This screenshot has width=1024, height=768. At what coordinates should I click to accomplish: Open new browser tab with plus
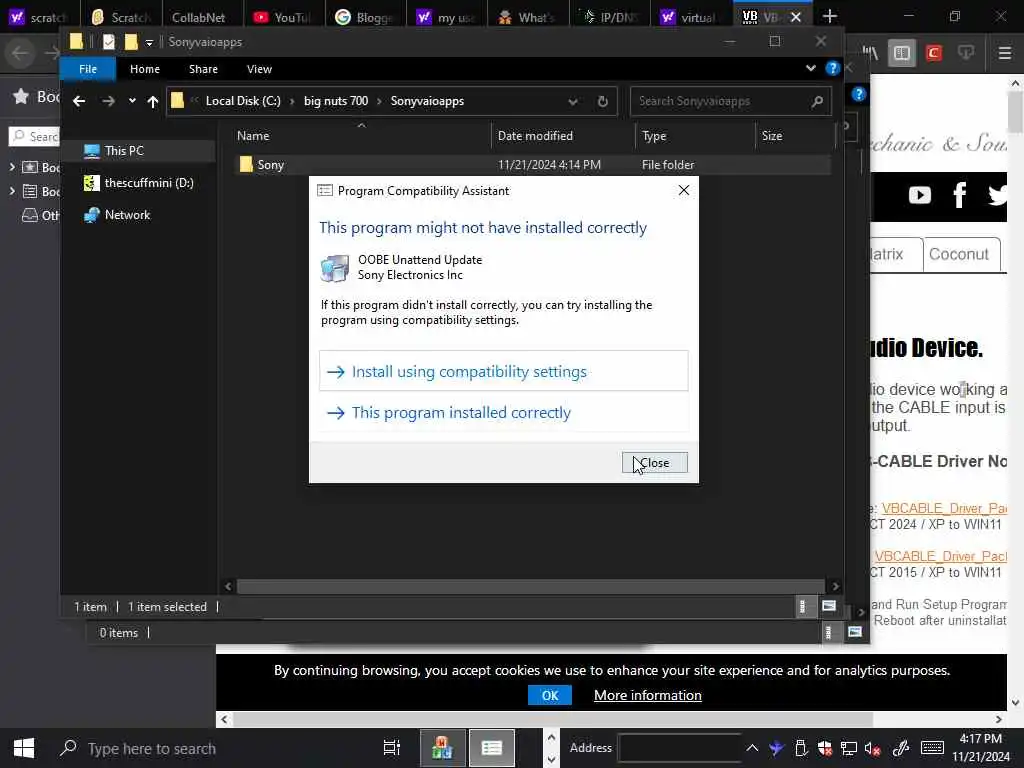click(x=829, y=16)
